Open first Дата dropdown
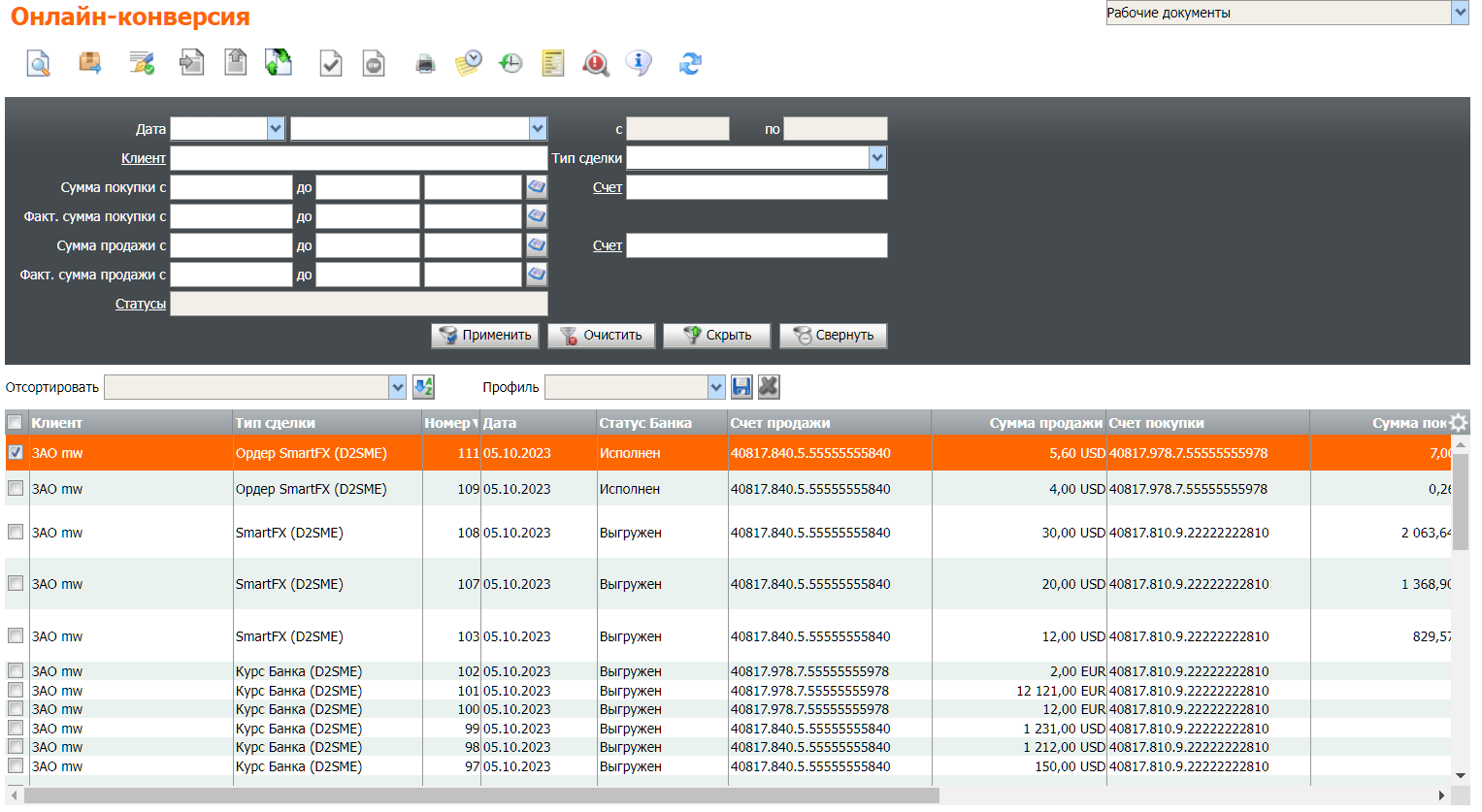Image resolution: width=1482 pixels, height=812 pixels. point(276,128)
